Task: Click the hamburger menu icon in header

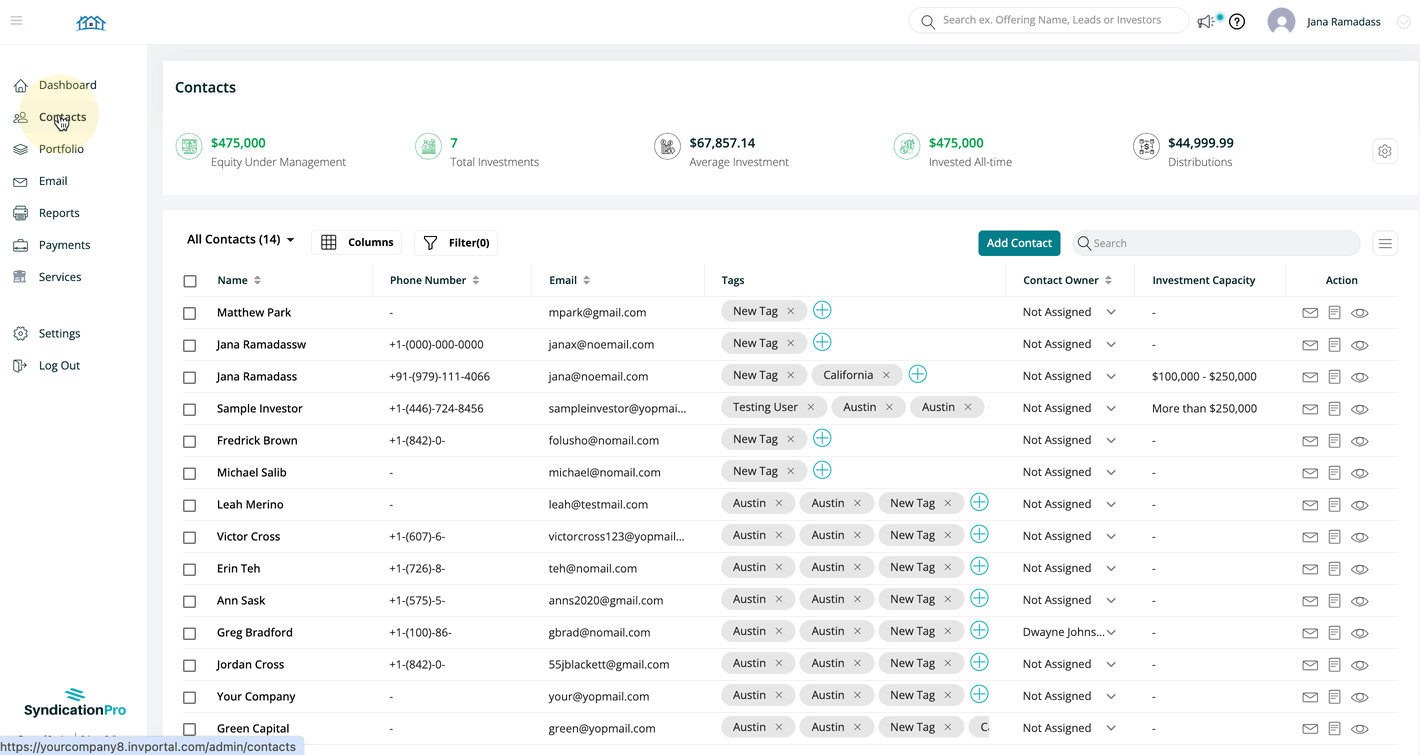Action: point(16,21)
